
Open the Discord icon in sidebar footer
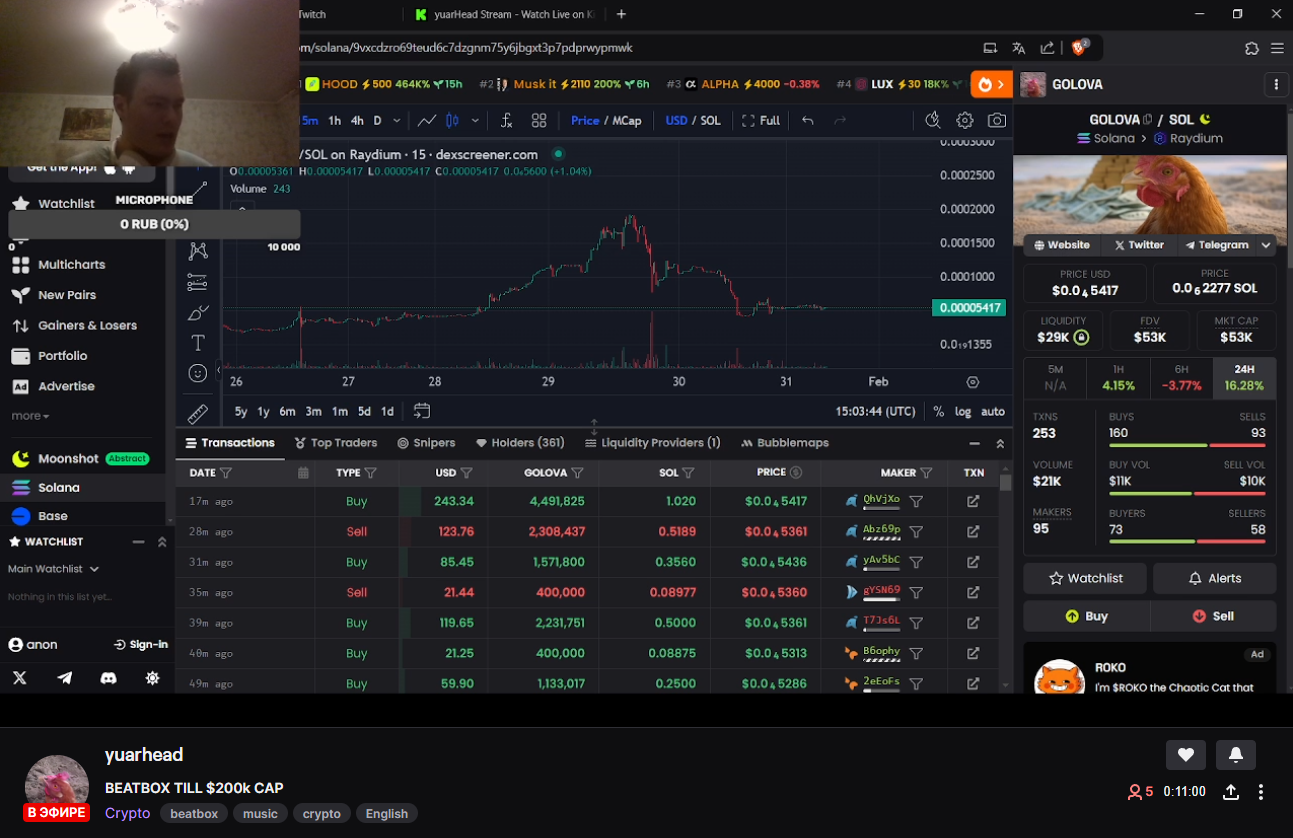(x=109, y=678)
